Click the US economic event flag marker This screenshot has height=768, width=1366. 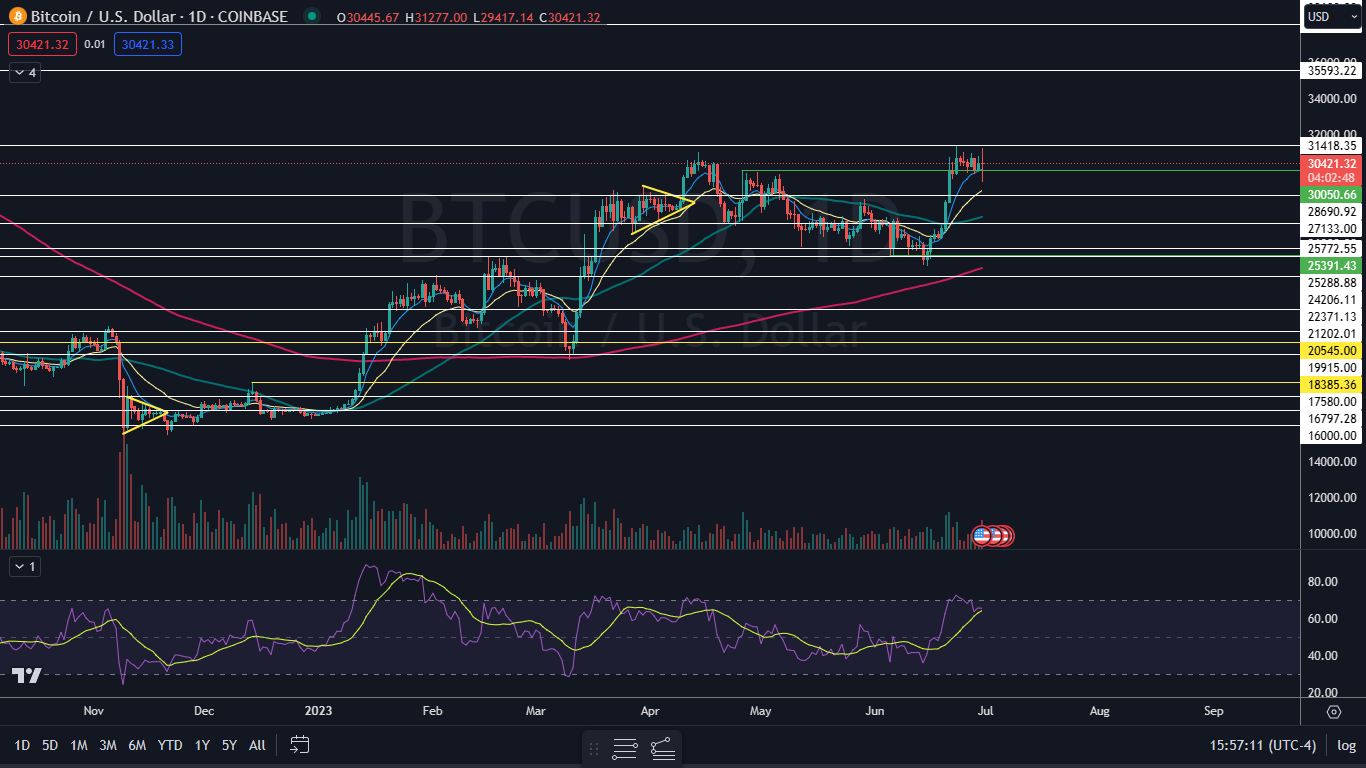click(981, 536)
